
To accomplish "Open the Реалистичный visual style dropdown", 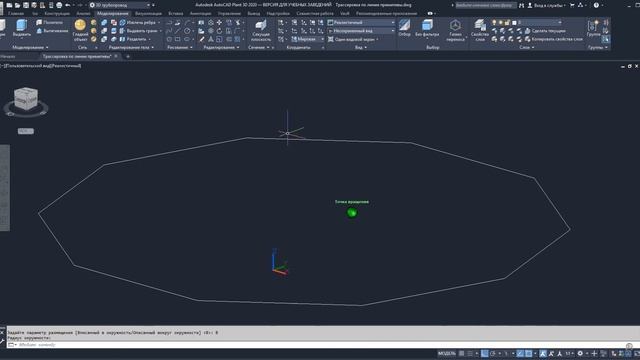I will click(361, 22).
